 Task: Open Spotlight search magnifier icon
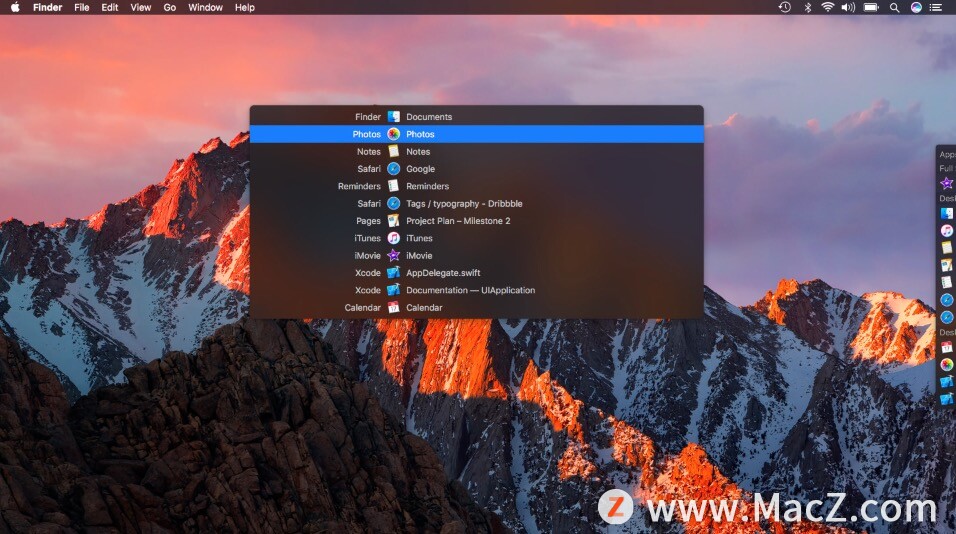pyautogui.click(x=894, y=7)
